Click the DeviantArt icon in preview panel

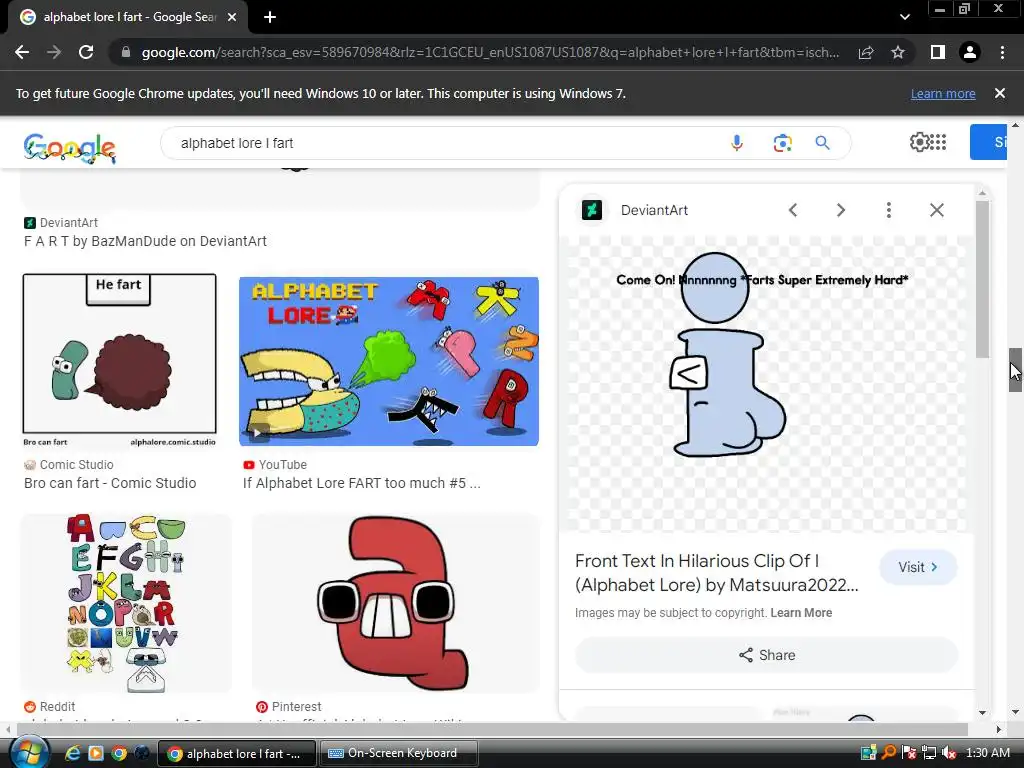coord(592,210)
